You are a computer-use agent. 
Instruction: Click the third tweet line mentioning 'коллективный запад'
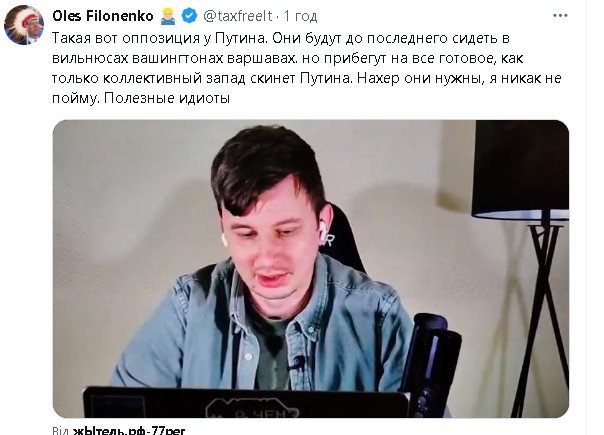click(307, 78)
